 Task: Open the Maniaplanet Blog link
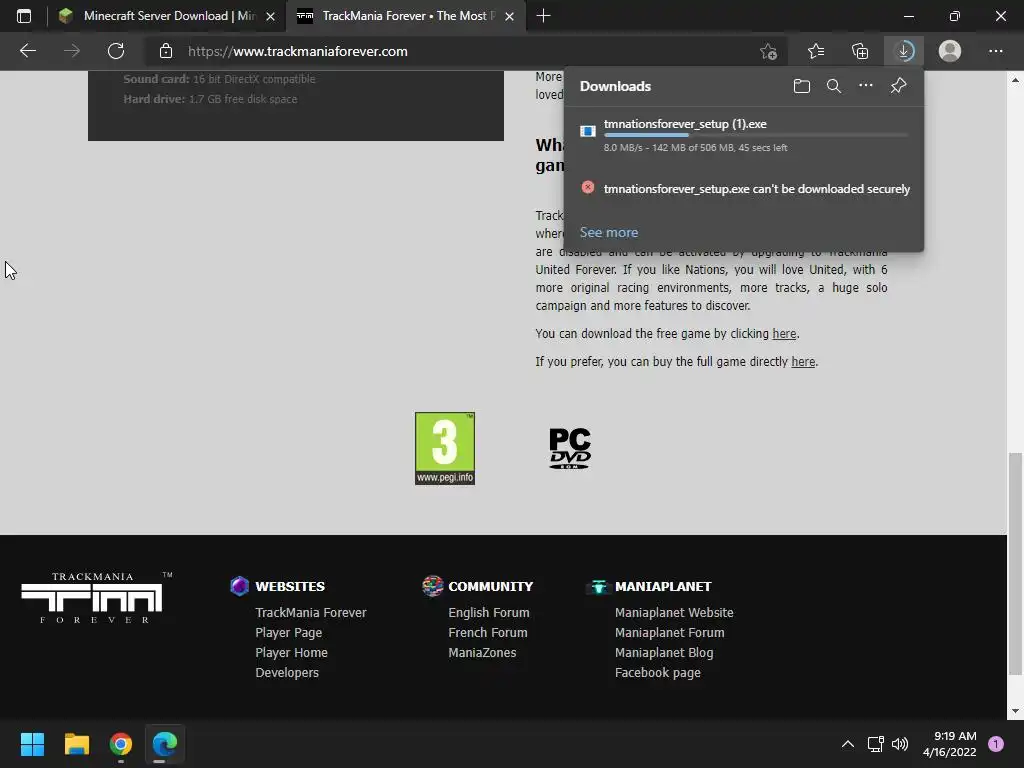pyautogui.click(x=664, y=652)
